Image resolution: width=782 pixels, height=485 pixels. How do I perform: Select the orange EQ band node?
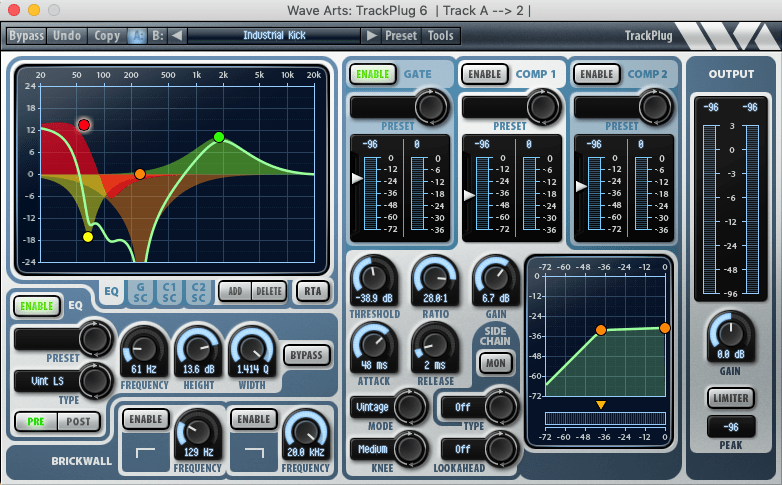tap(140, 174)
